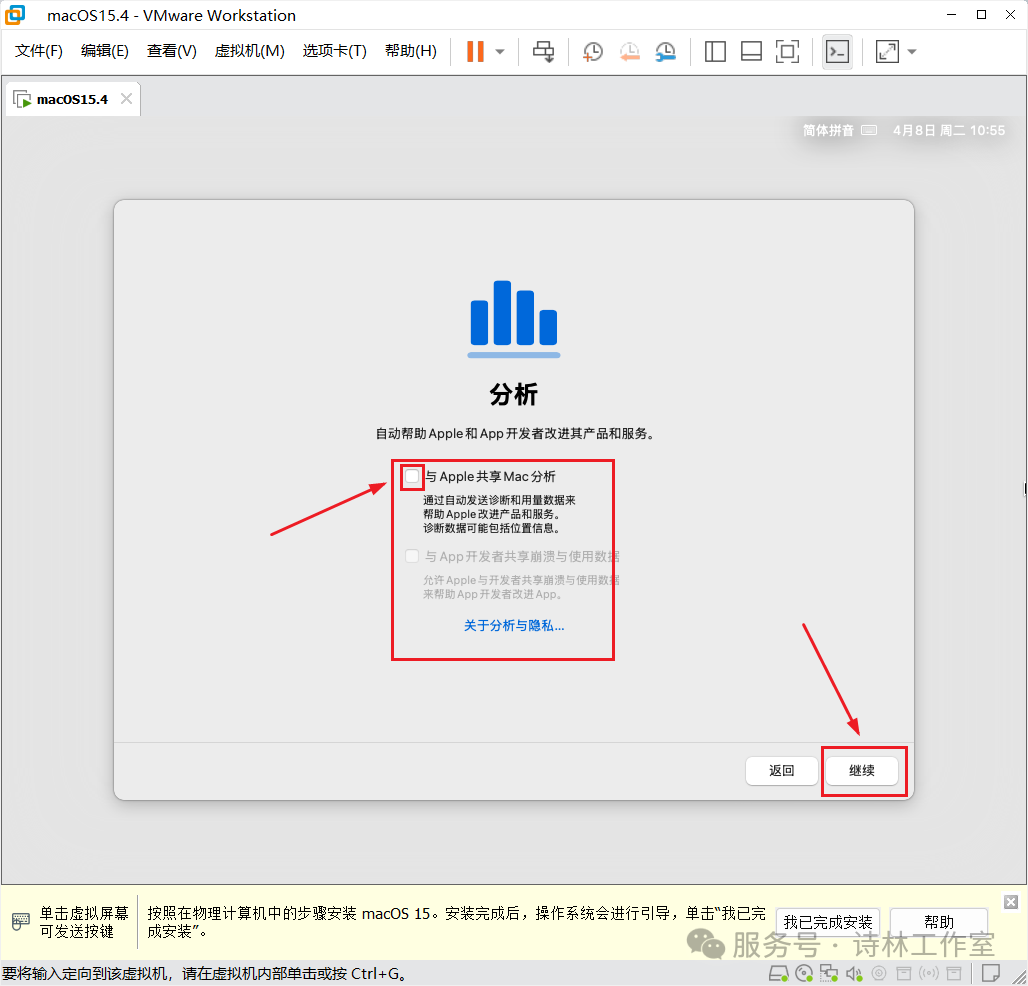Toggle the thumbnail bar layout icon
This screenshot has height=986, width=1028.
751,51
